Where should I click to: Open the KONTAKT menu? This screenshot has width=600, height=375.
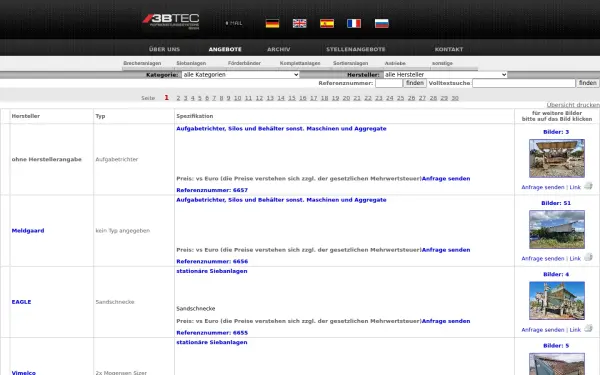click(449, 49)
